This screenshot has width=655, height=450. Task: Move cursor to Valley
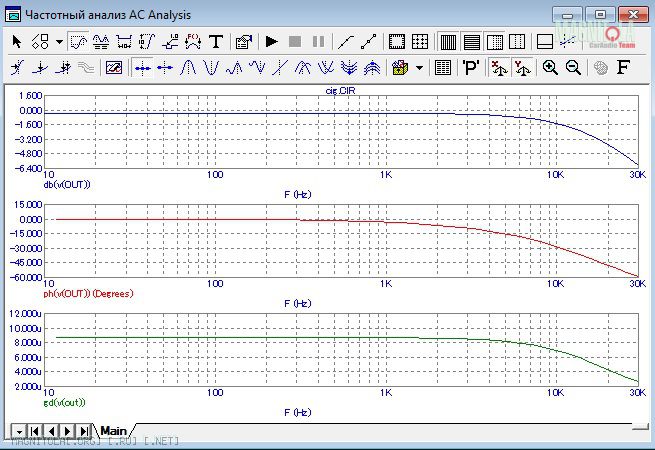211,67
